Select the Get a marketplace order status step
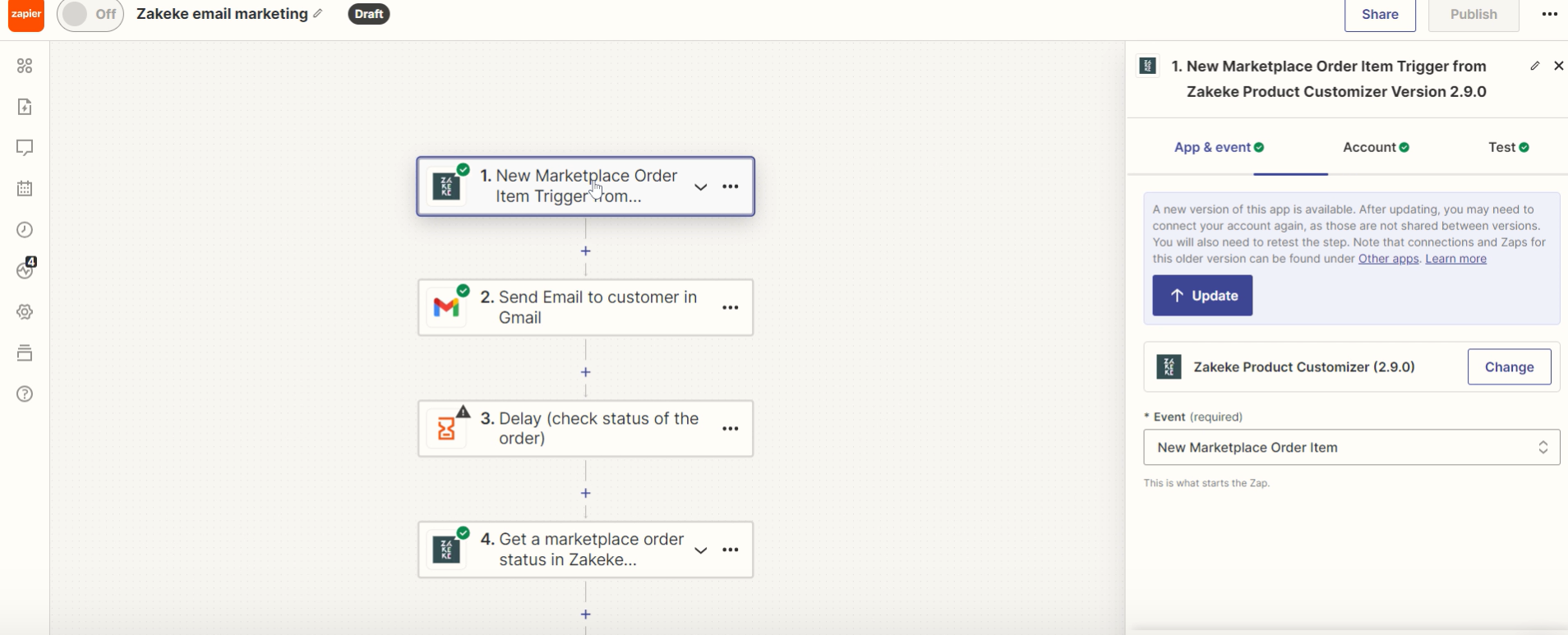The height and width of the screenshot is (635, 1568). (585, 550)
